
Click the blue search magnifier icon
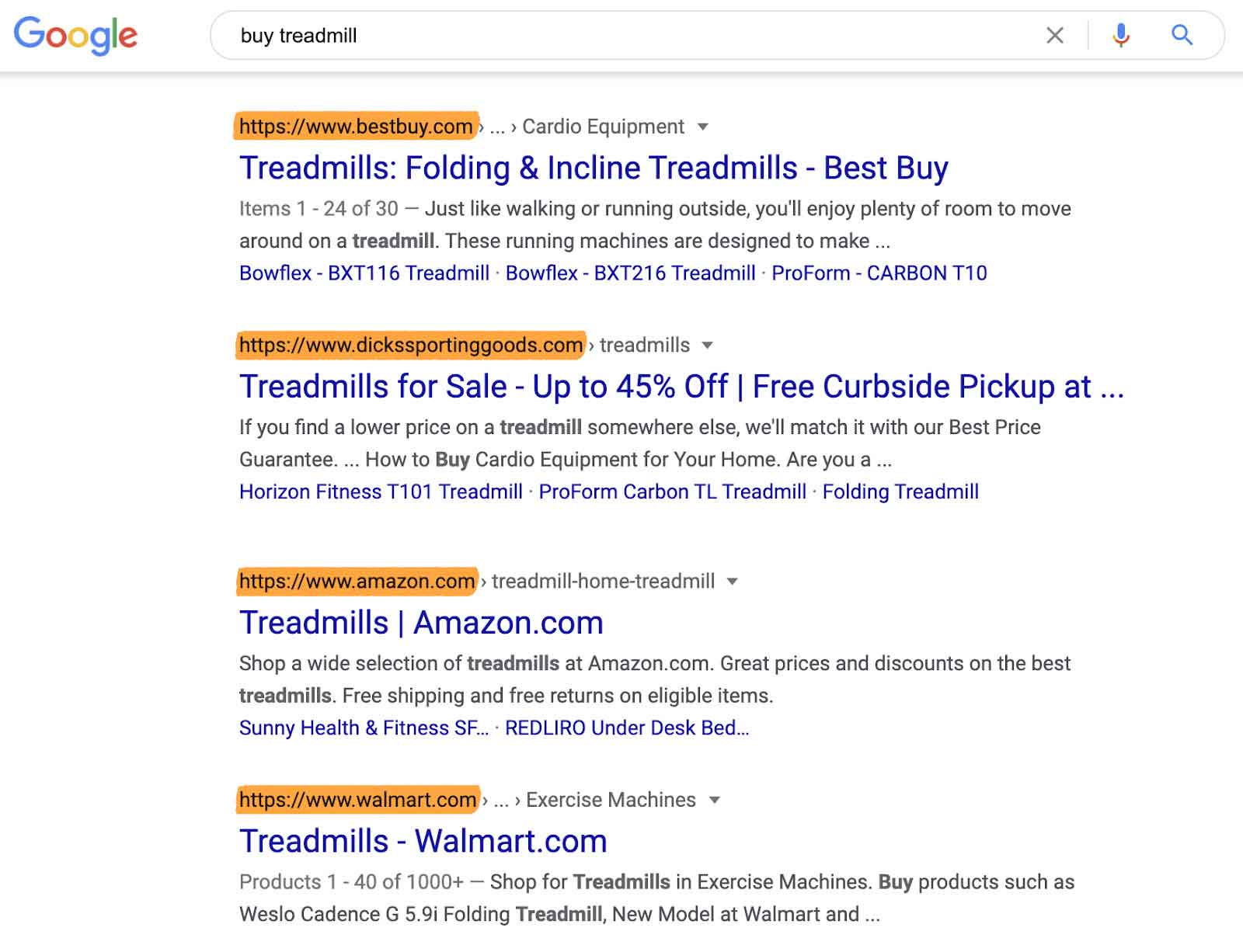click(x=1182, y=35)
